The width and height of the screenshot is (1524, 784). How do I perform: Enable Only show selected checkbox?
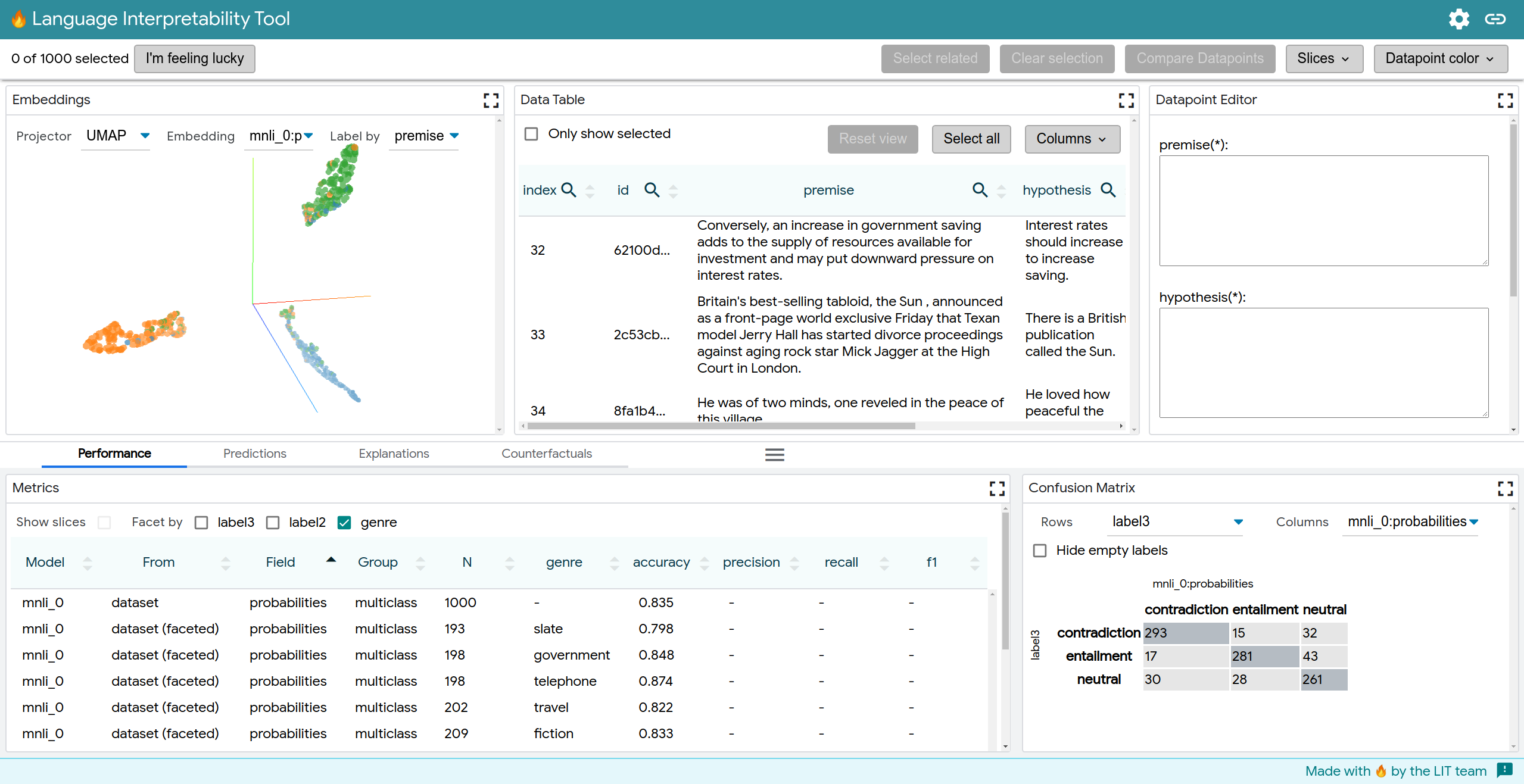pyautogui.click(x=531, y=134)
